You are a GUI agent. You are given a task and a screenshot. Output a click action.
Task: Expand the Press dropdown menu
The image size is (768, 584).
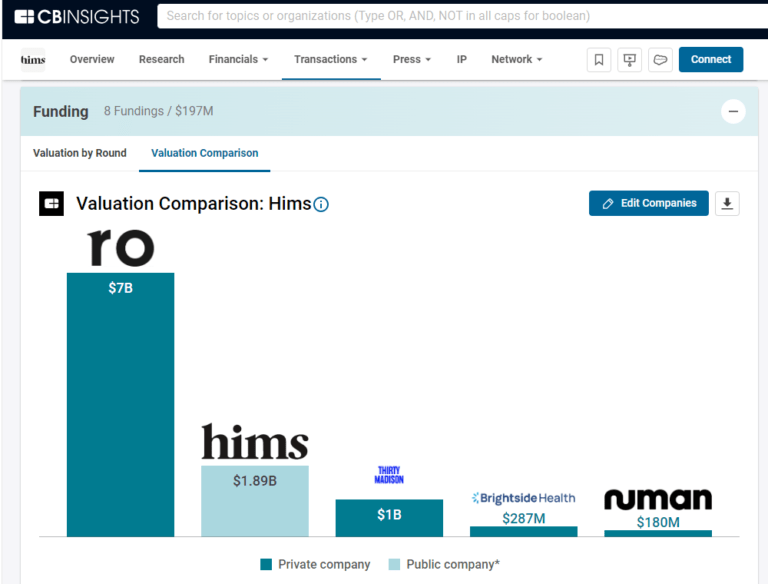[412, 59]
